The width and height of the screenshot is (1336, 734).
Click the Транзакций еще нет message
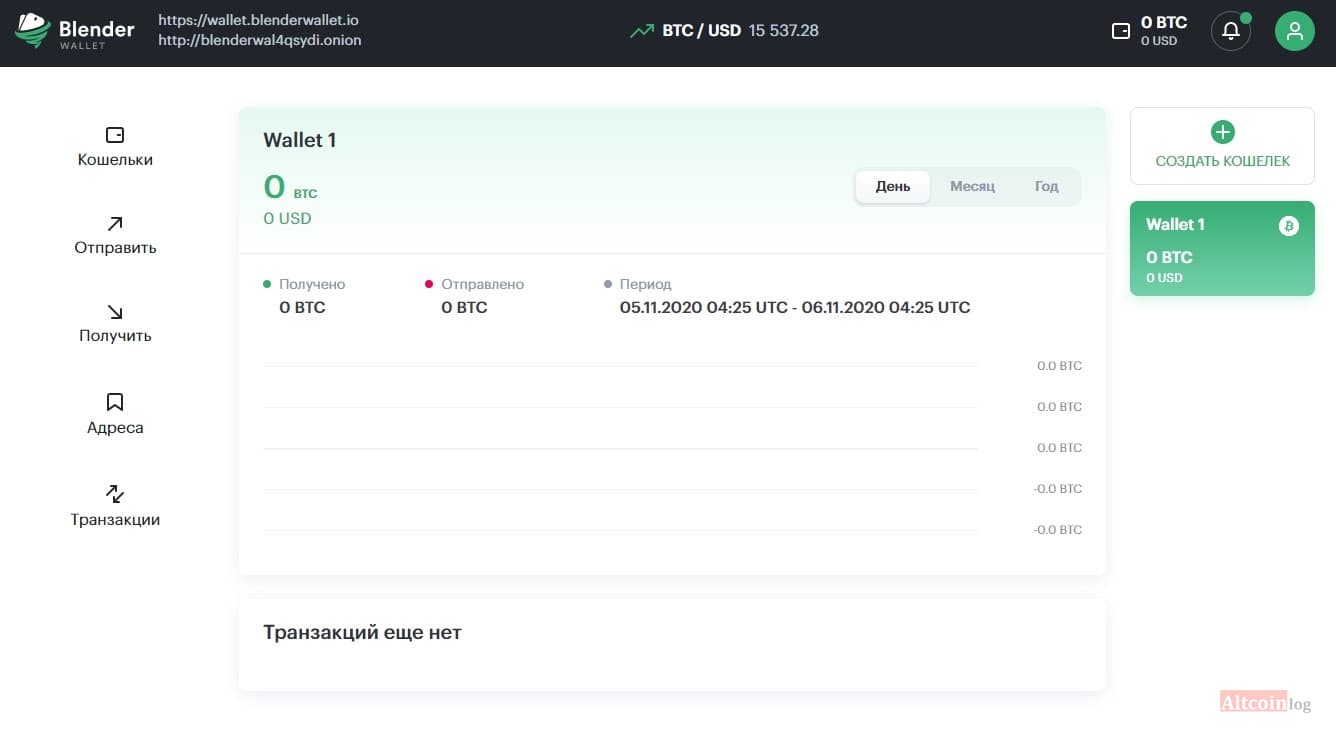(x=362, y=632)
